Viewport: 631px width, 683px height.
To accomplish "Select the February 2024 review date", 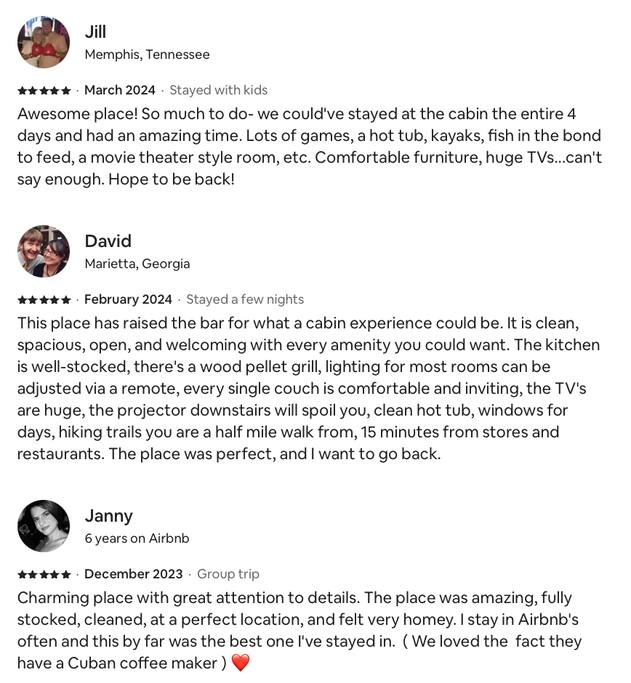I will click(x=128, y=299).
